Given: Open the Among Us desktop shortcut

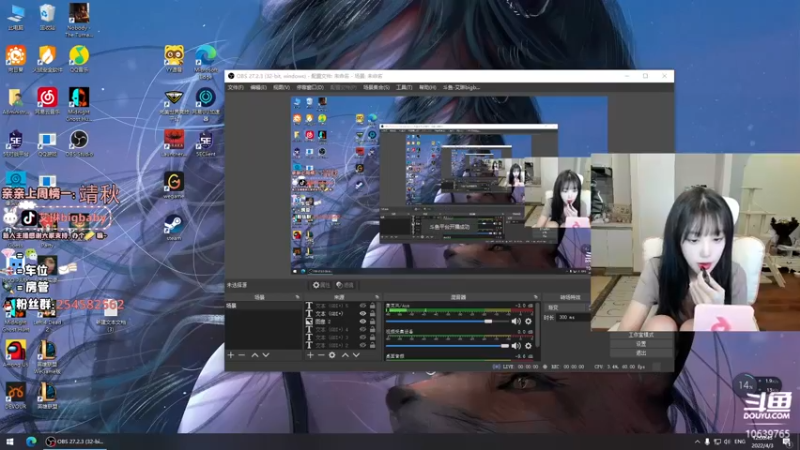Looking at the screenshot, I should click(x=16, y=353).
